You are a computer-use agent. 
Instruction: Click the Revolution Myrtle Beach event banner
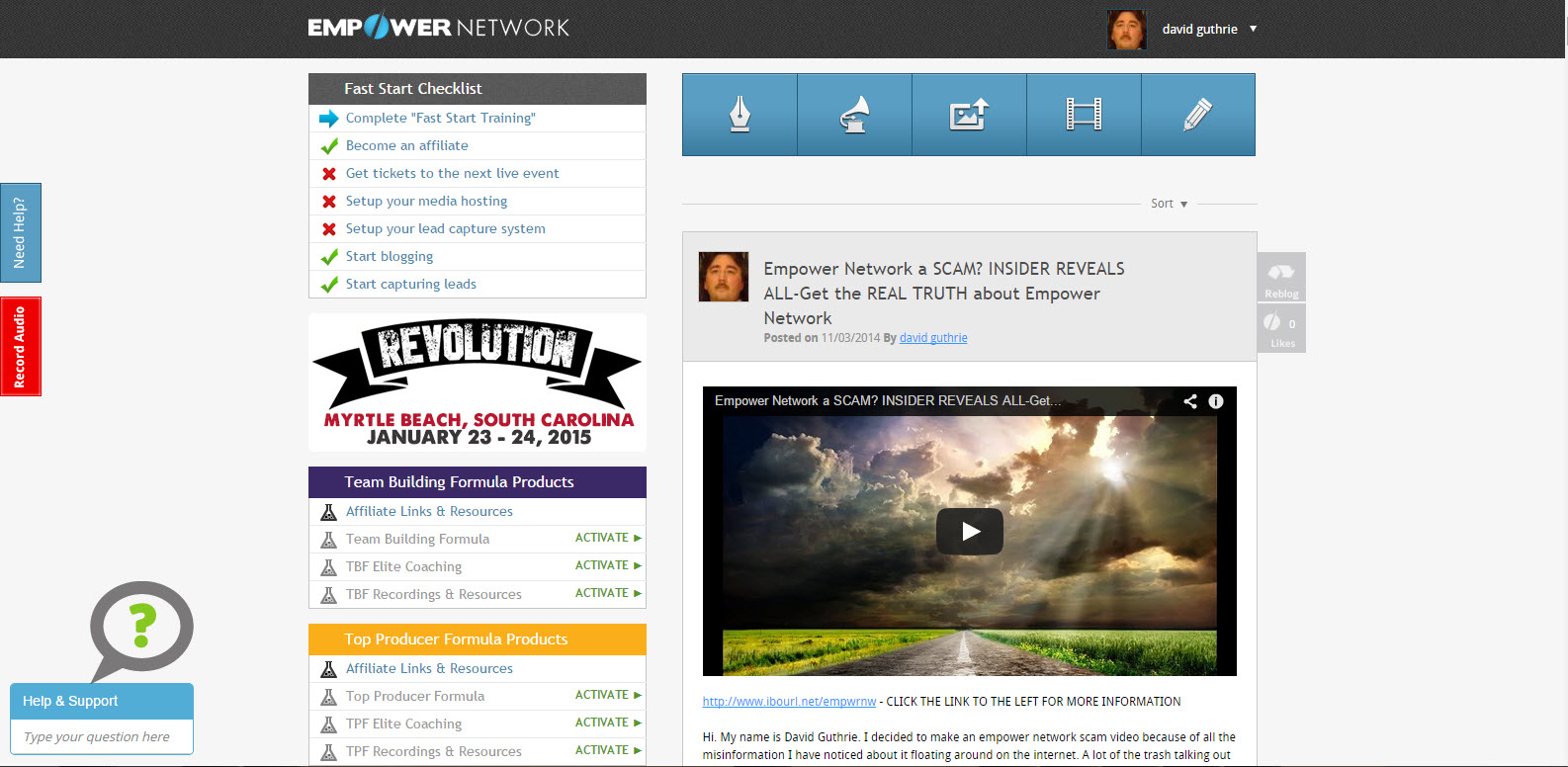click(x=478, y=383)
